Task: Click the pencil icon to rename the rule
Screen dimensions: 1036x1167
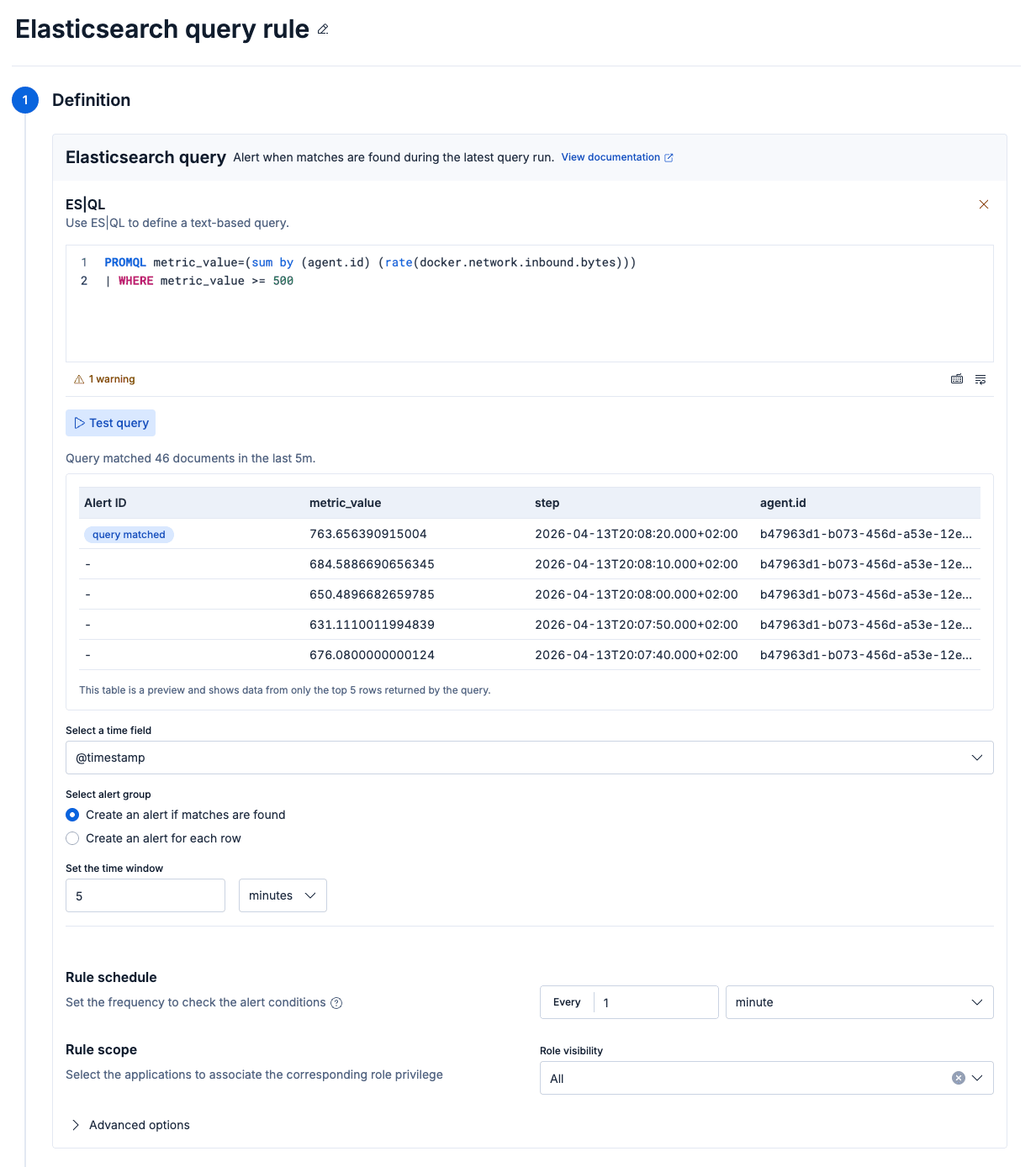Action: (x=323, y=29)
